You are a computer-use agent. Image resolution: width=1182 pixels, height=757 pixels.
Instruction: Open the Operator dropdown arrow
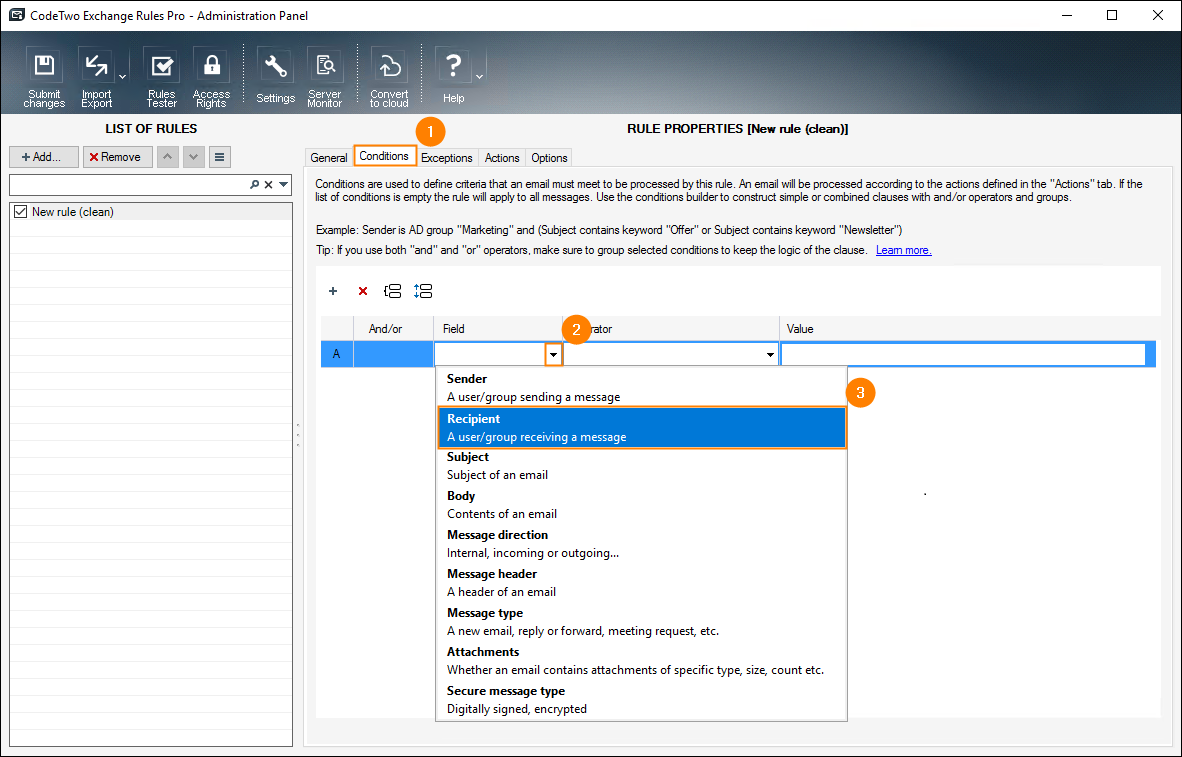click(x=770, y=354)
